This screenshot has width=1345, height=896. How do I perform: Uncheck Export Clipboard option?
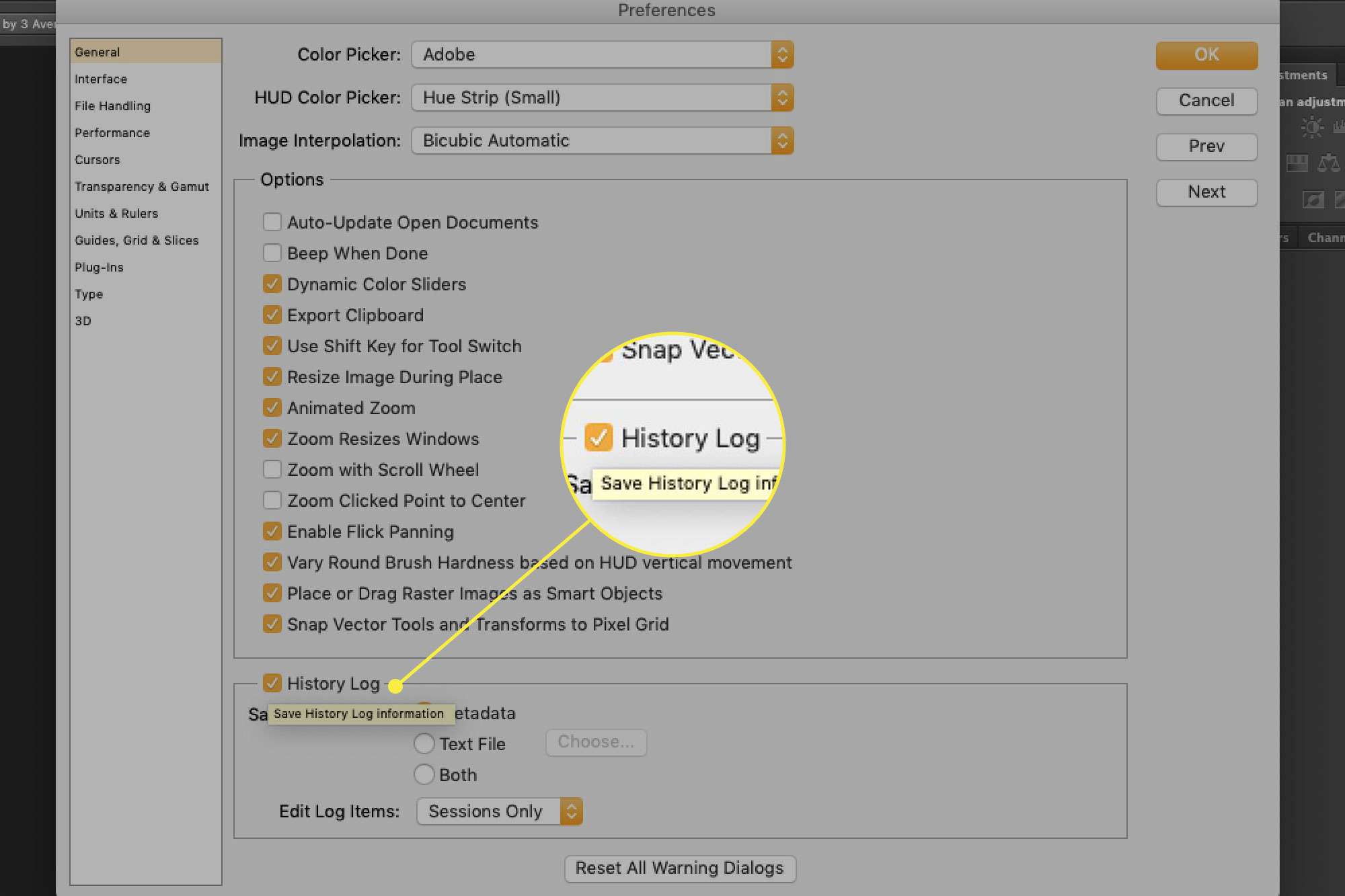[272, 315]
